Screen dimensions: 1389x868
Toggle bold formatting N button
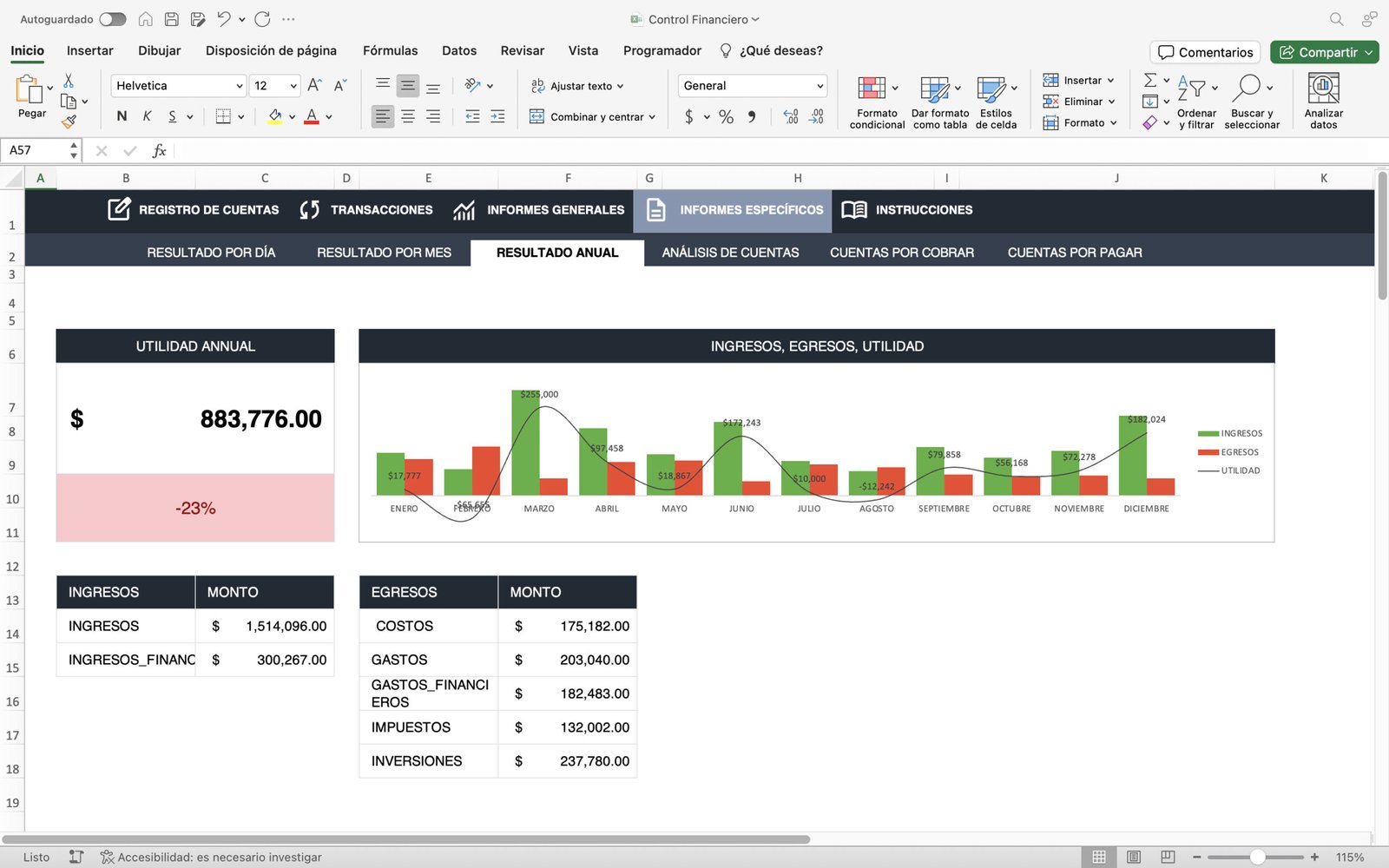[122, 116]
